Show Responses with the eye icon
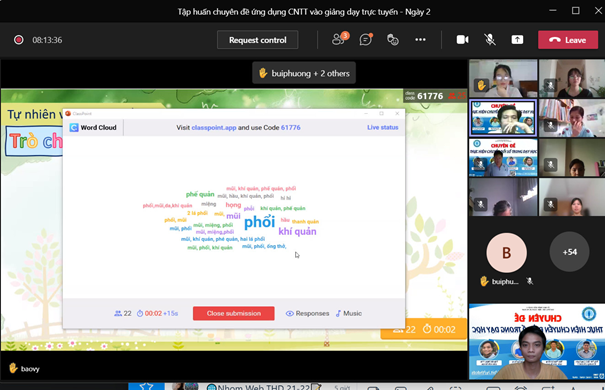This screenshot has width=605, height=390. pos(308,313)
